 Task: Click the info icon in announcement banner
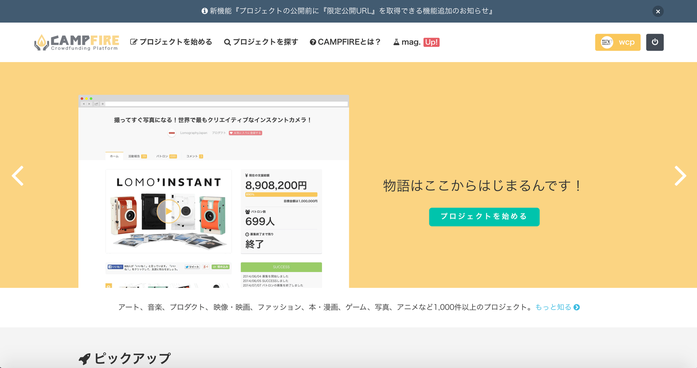204,11
